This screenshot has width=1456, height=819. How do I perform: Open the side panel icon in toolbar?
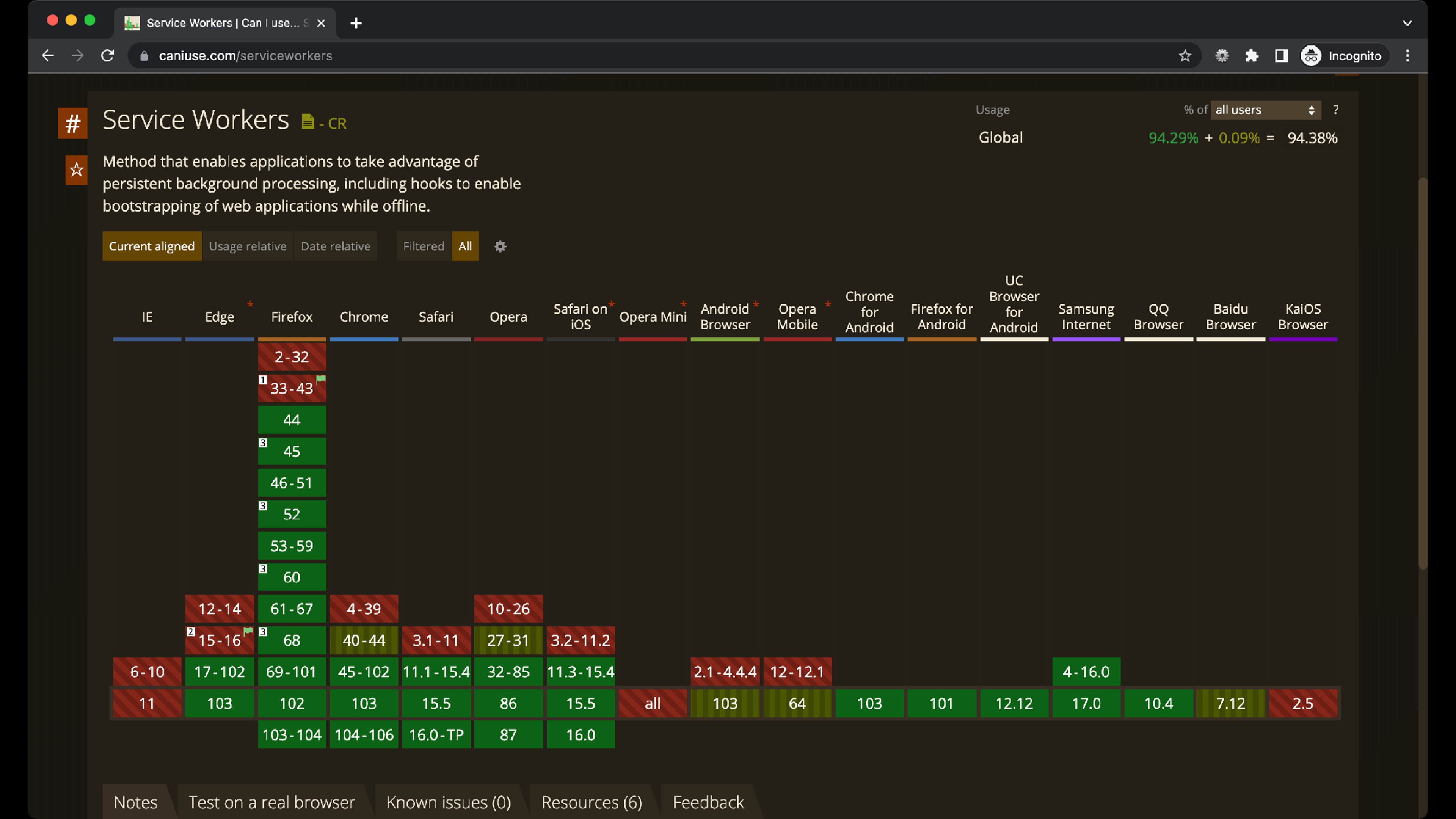pos(1281,55)
